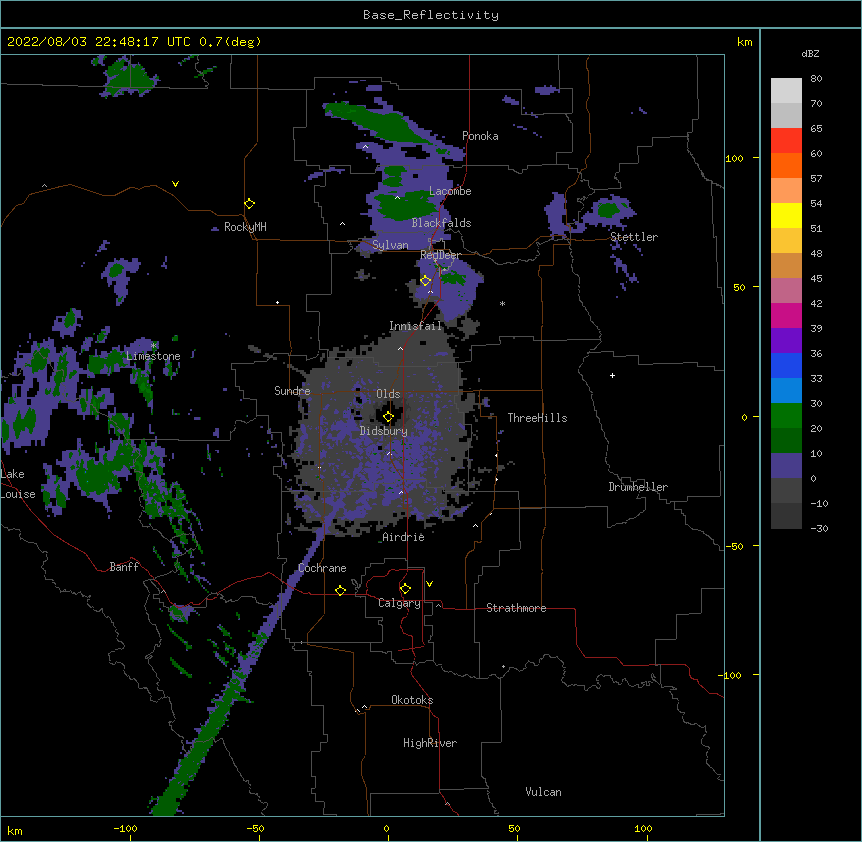Image resolution: width=862 pixels, height=842 pixels.
Task: Pick the magenta 39 dBZ legend swatch
Action: [786, 315]
